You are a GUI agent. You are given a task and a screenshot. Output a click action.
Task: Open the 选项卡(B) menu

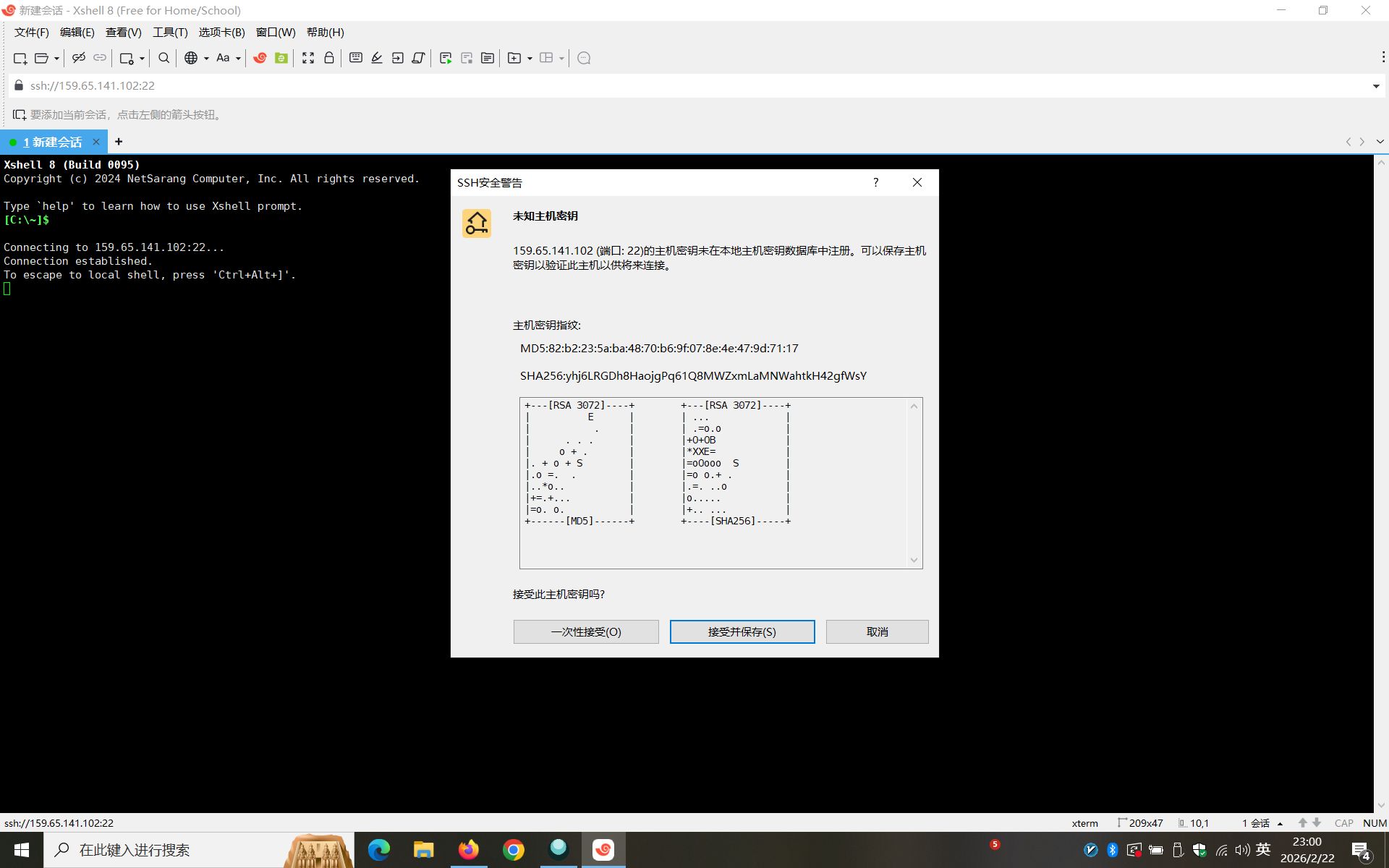(x=222, y=33)
